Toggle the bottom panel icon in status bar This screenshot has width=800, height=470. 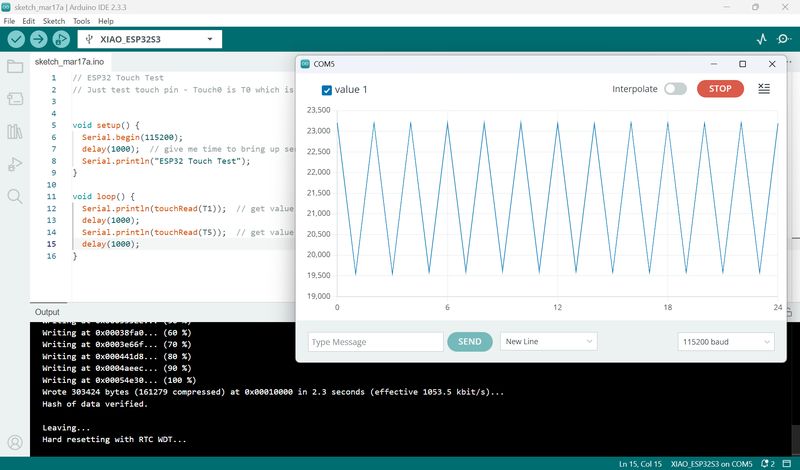pos(789,464)
